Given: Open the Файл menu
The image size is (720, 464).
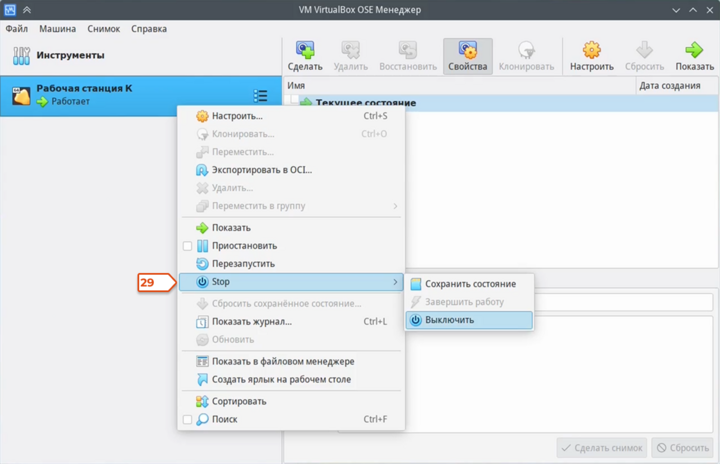Looking at the screenshot, I should click(x=17, y=29).
